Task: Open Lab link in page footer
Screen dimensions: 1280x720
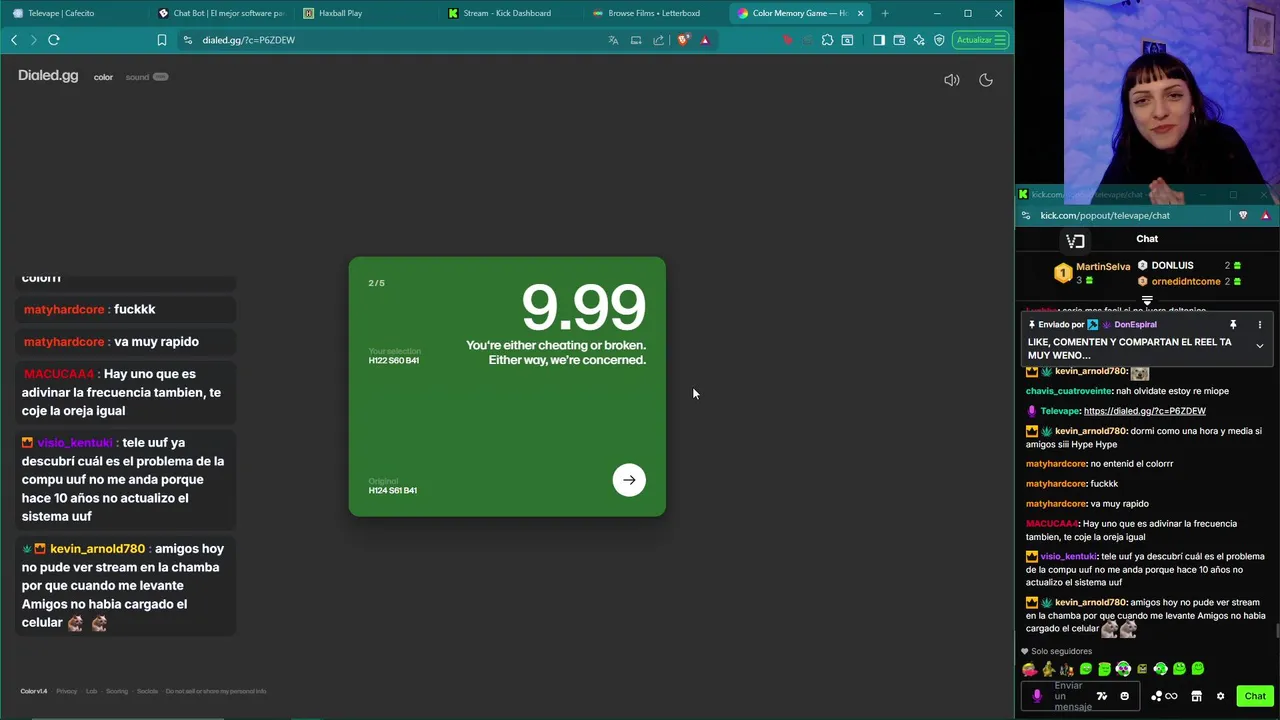Action: click(91, 691)
